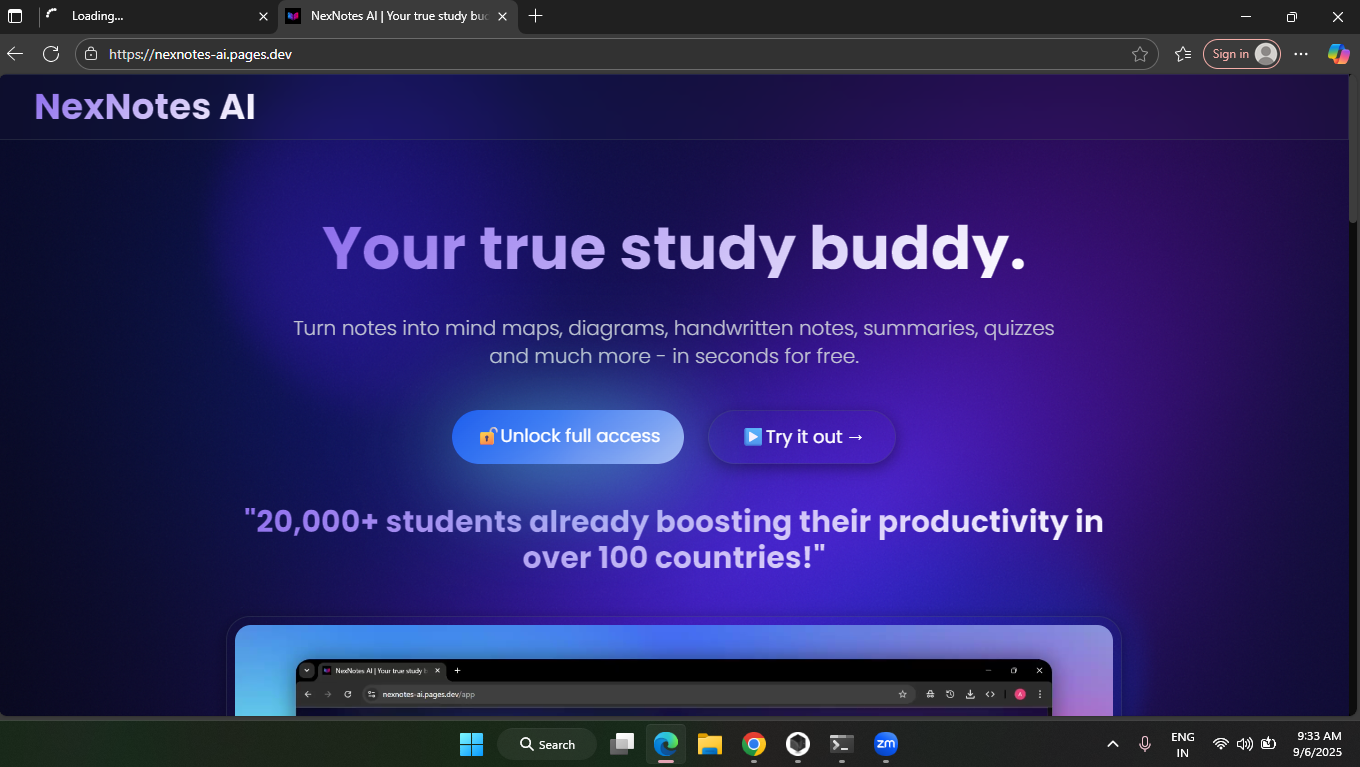Add this page to favorites star
The image size is (1360, 767).
(x=1139, y=54)
